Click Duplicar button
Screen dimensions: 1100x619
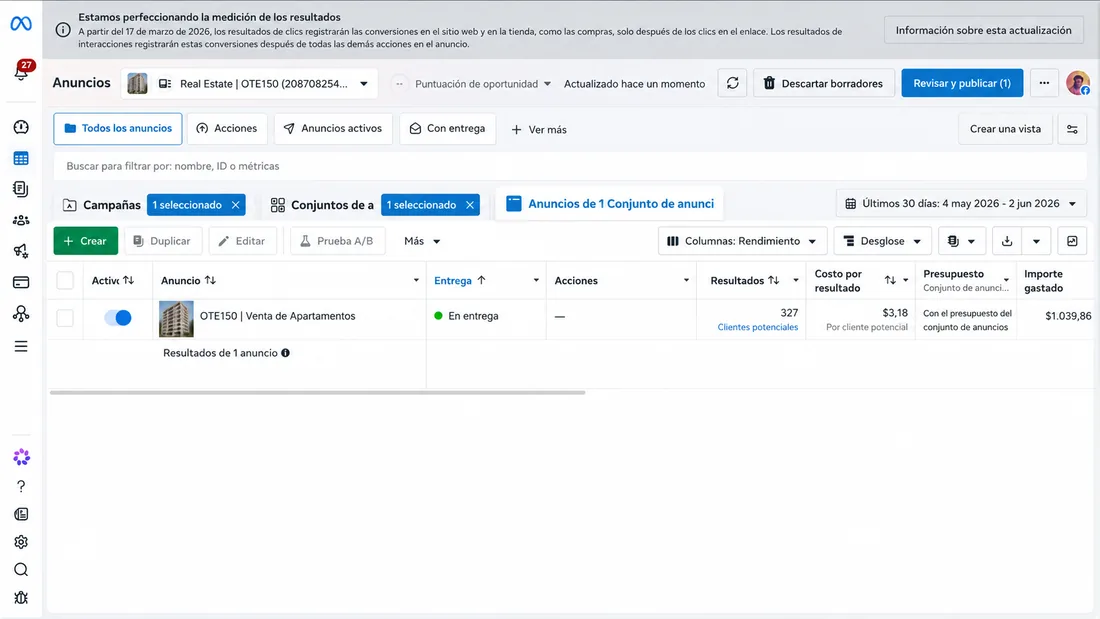tap(163, 241)
